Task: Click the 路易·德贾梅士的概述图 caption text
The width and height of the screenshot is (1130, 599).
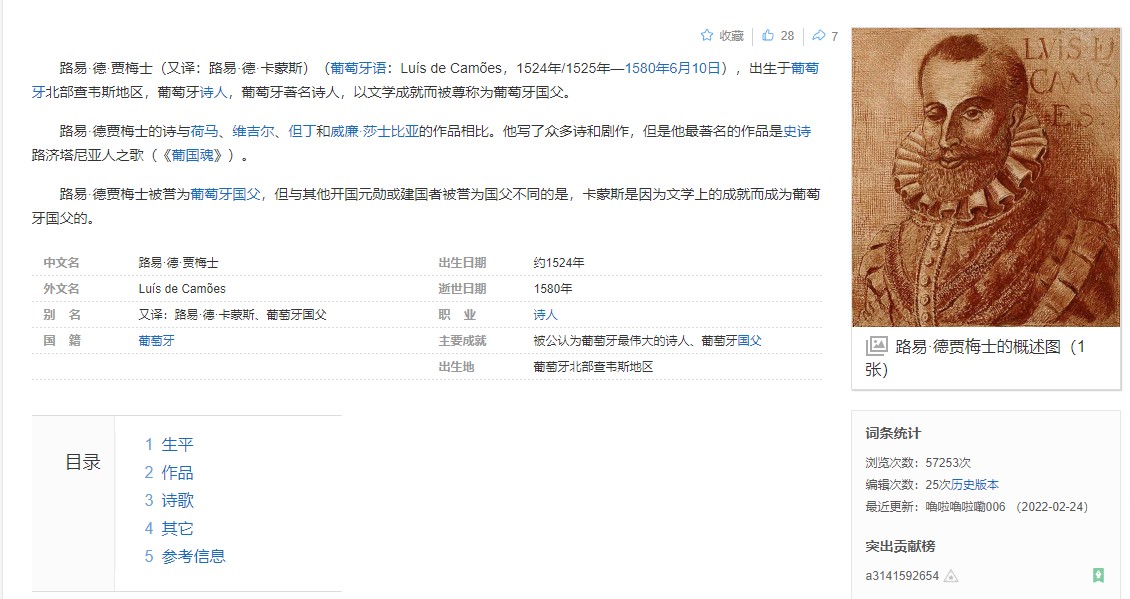Action: tap(975, 358)
